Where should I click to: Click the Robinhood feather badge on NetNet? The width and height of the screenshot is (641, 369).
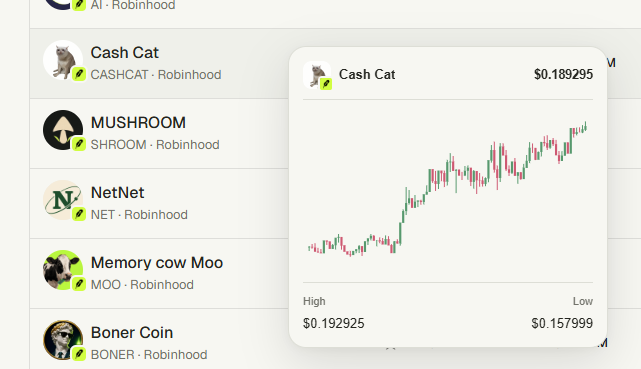tap(79, 214)
